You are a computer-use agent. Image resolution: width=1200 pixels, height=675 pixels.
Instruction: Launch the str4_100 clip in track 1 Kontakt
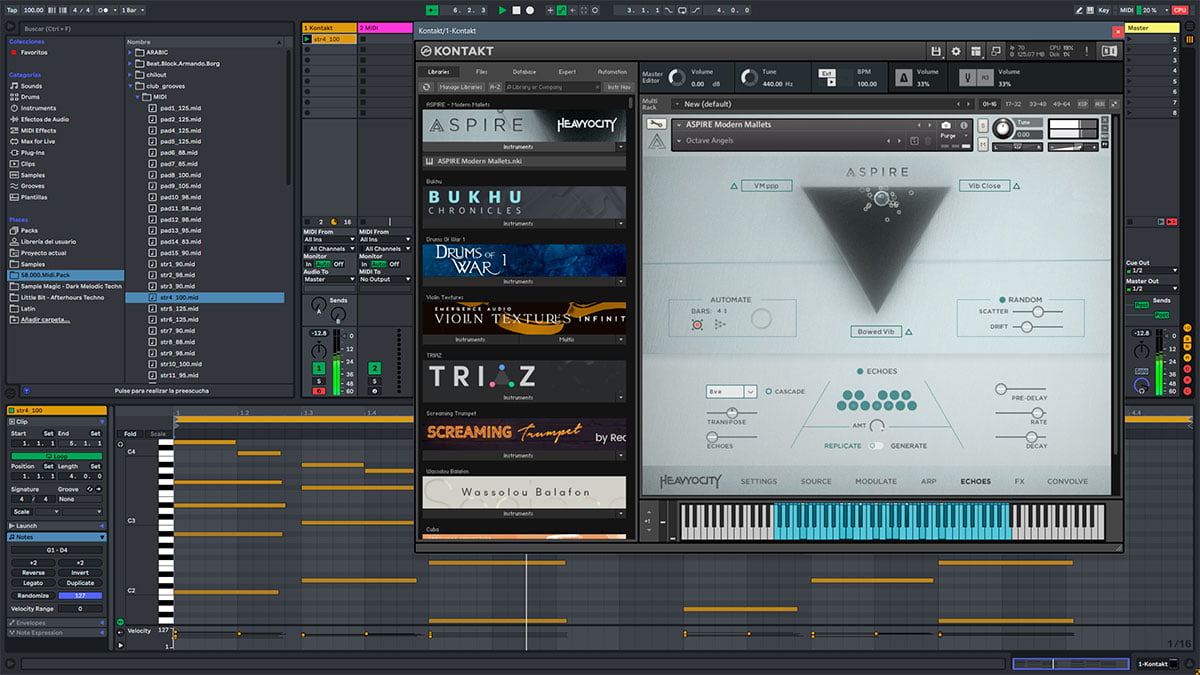tap(307, 39)
